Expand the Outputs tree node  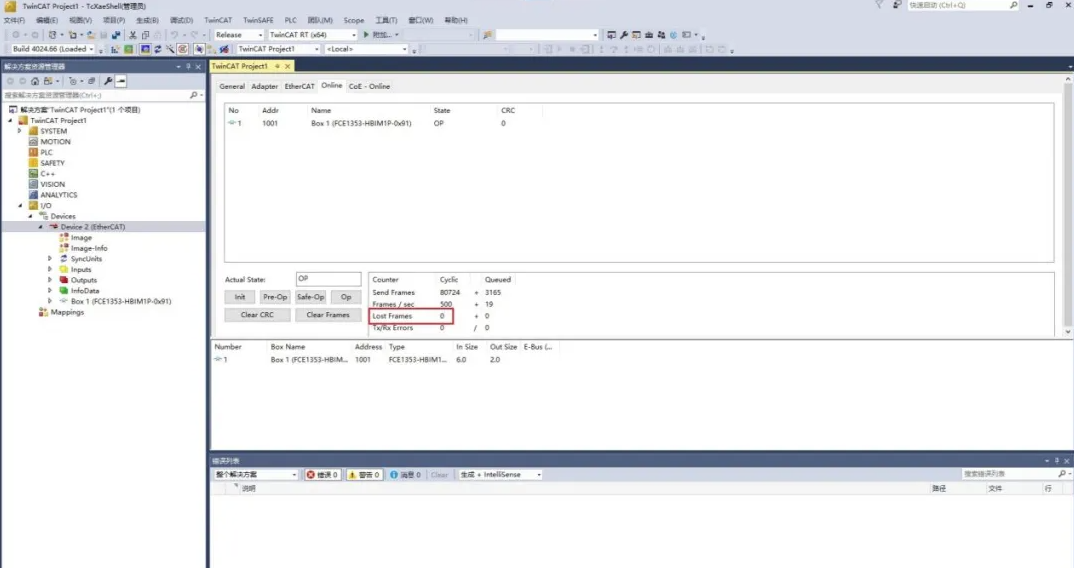pos(49,280)
